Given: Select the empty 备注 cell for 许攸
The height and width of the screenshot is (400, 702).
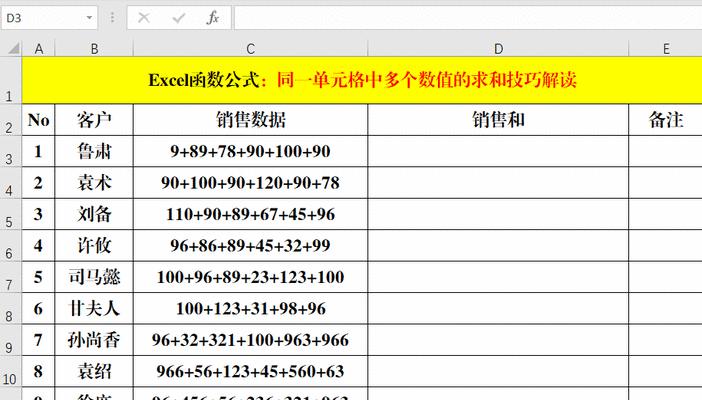Looking at the screenshot, I should (x=666, y=245).
